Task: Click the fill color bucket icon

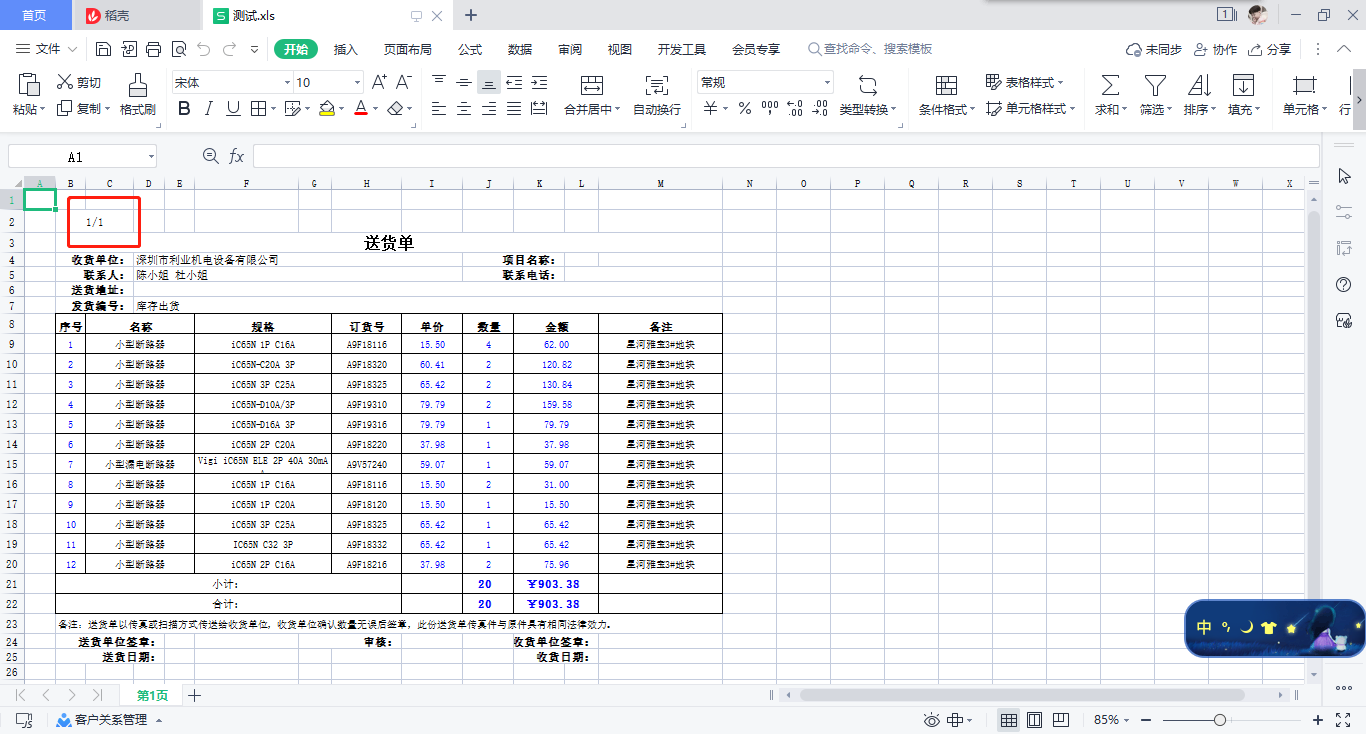Action: pos(326,109)
